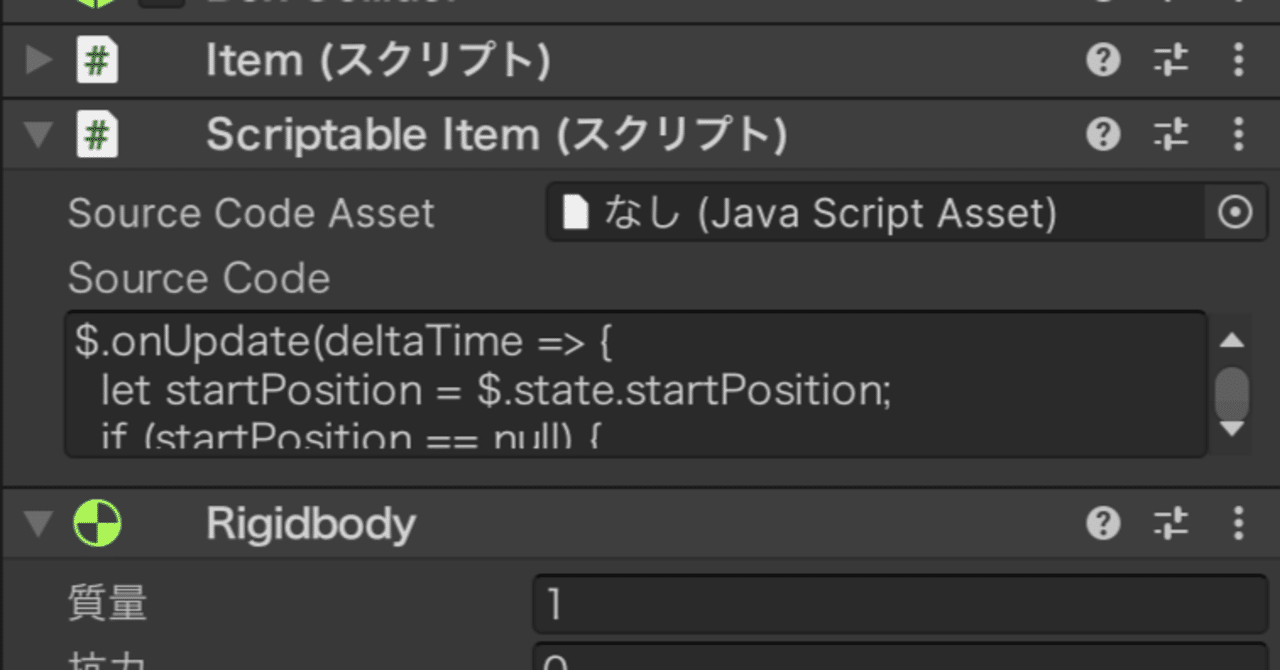Open presets for the Rigidbody component
This screenshot has width=1280, height=670.
tap(1170, 523)
